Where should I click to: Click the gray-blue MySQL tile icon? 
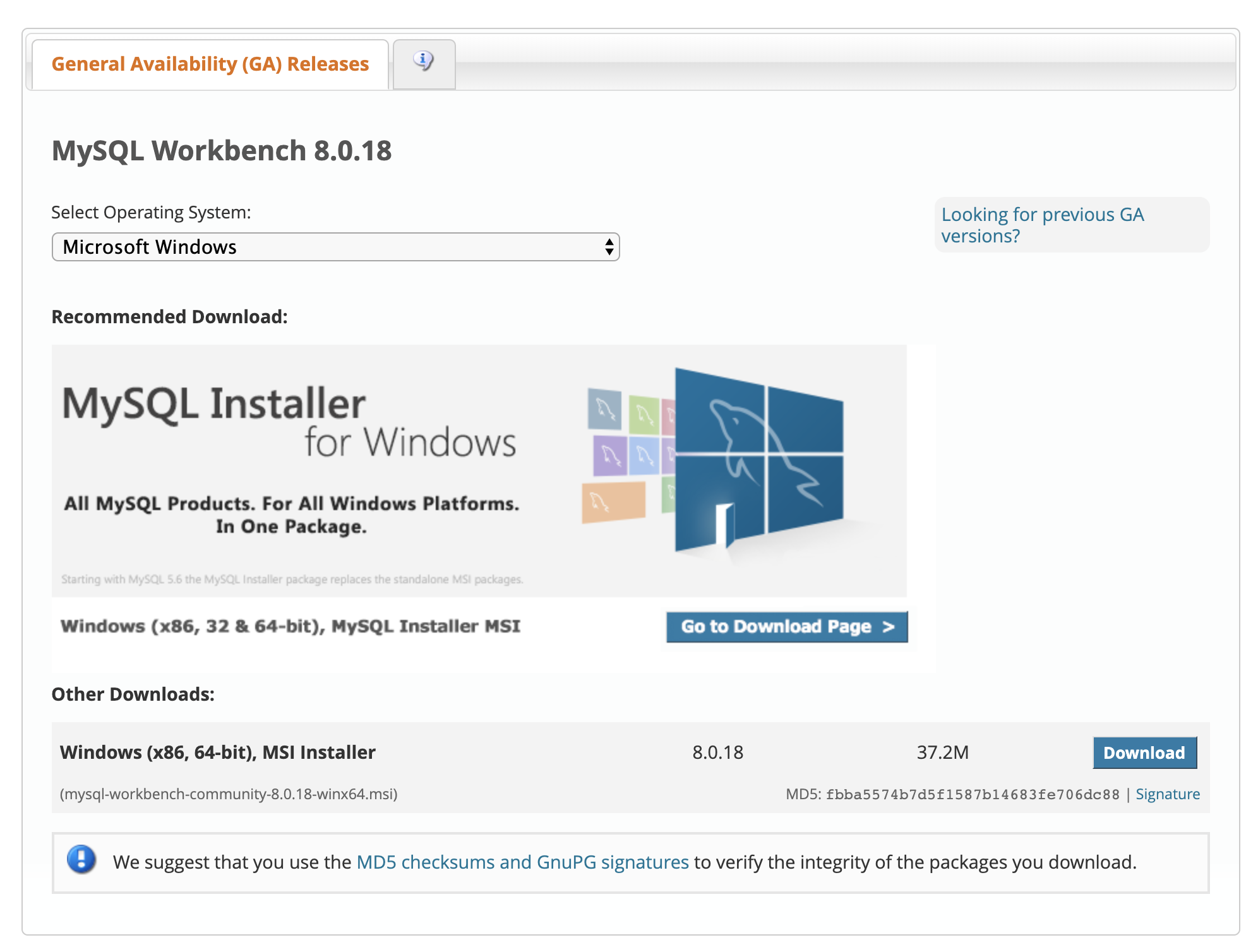pyautogui.click(x=604, y=409)
